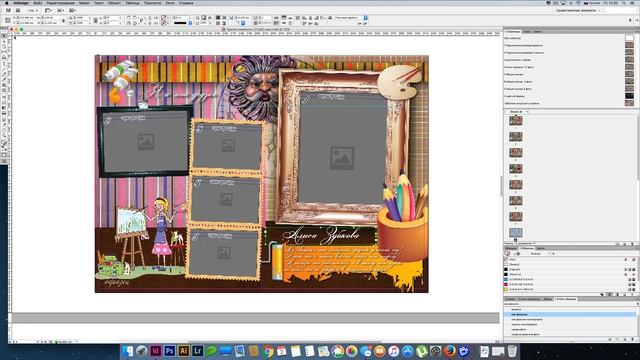Open the Редактирование menu
Screen dimensions: 640x360
click(x=61, y=3)
